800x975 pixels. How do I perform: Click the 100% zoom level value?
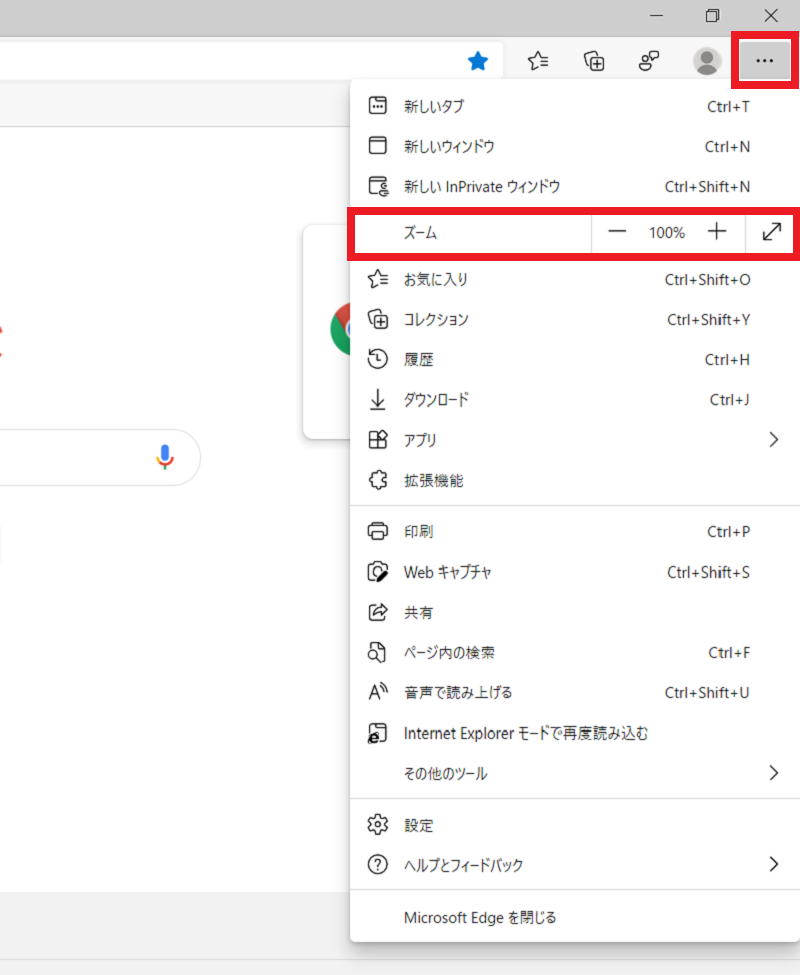point(666,233)
